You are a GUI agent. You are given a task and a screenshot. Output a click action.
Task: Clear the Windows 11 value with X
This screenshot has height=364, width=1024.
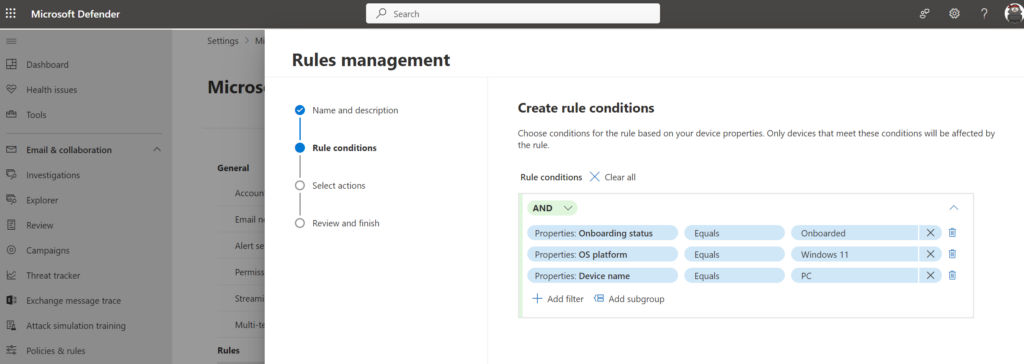click(930, 254)
